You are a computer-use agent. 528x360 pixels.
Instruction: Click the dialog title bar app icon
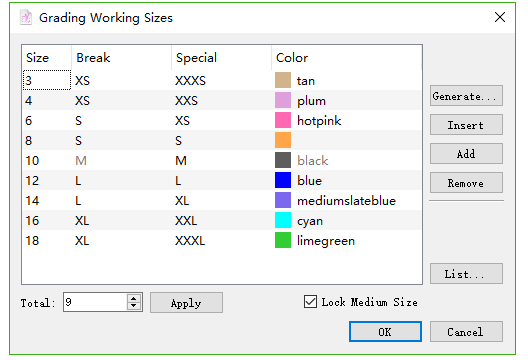coord(26,18)
